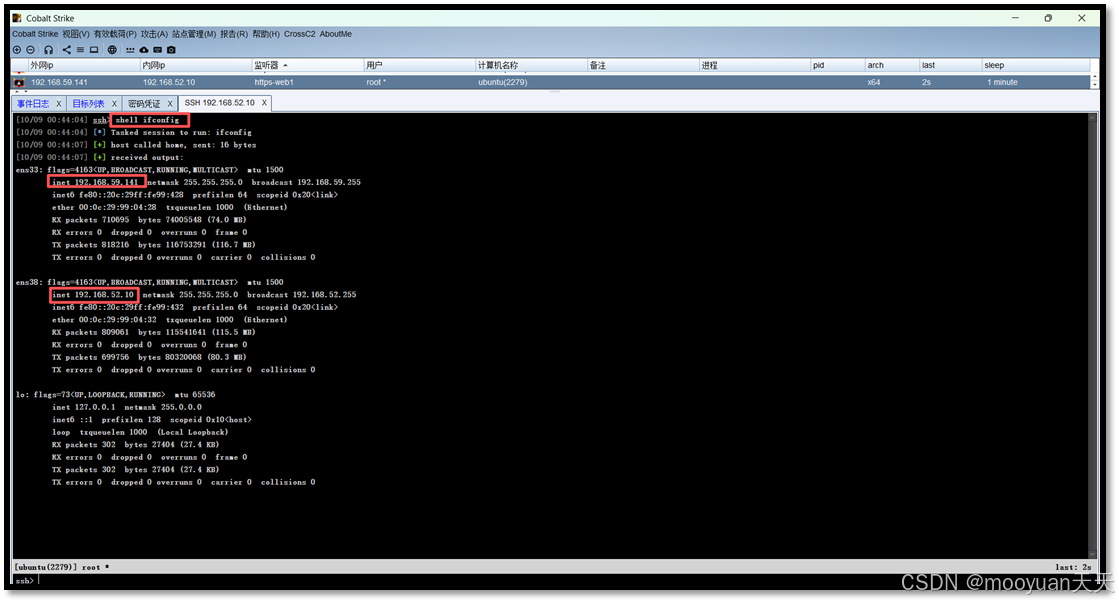Viewport: 1119px width, 603px height.
Task: Click the last: 2s status indicator
Action: coord(1073,567)
